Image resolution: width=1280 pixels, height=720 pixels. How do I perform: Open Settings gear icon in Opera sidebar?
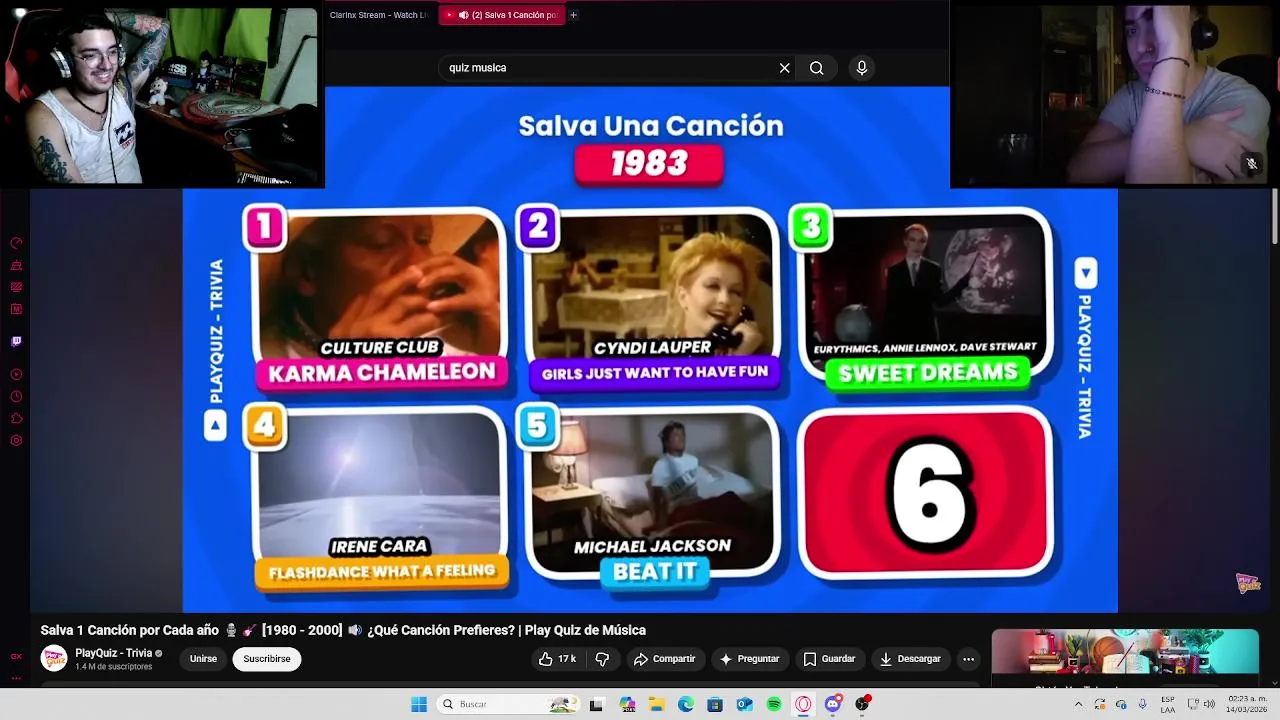16,441
